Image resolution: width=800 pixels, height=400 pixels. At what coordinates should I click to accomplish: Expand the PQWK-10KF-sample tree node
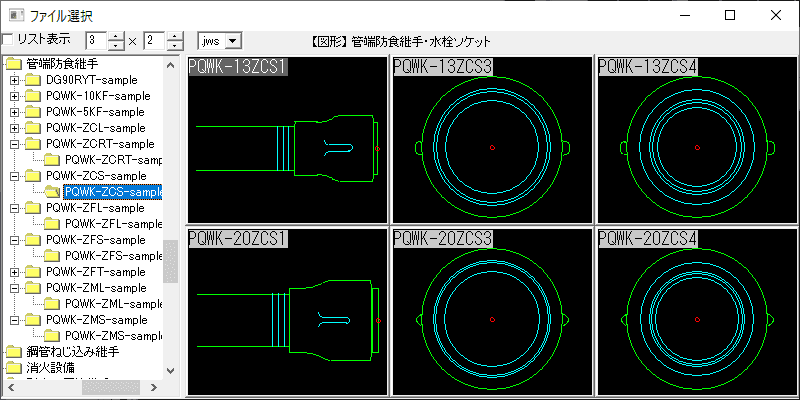14,96
